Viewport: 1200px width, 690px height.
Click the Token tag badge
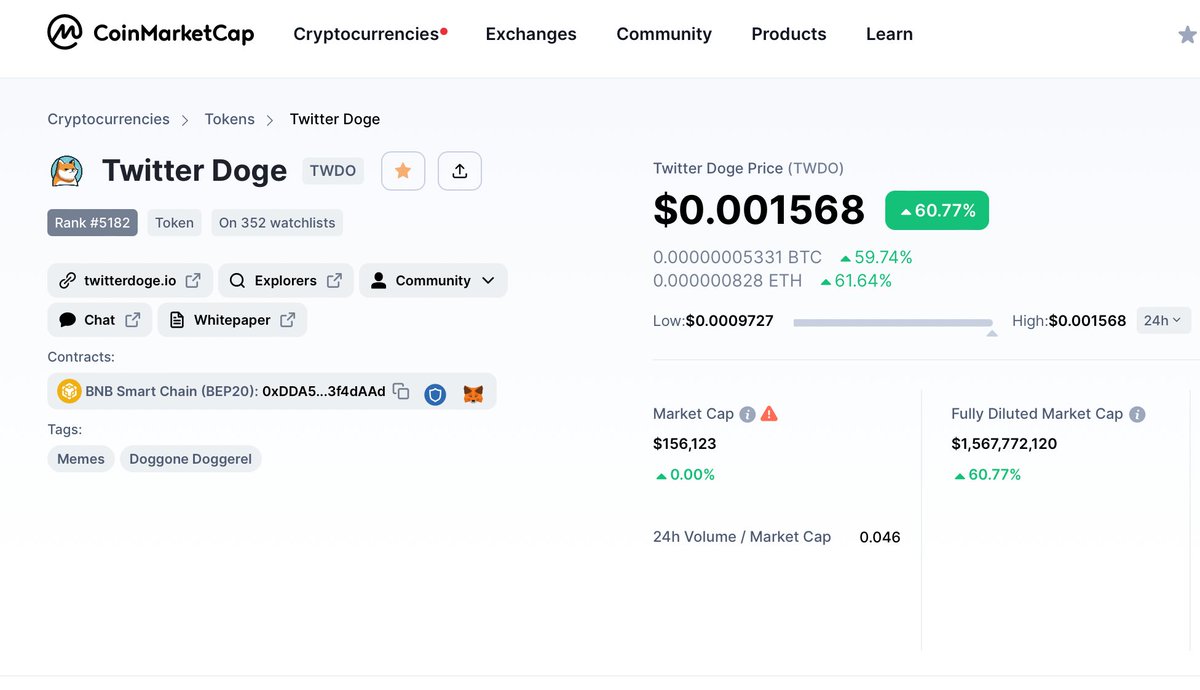tap(175, 223)
